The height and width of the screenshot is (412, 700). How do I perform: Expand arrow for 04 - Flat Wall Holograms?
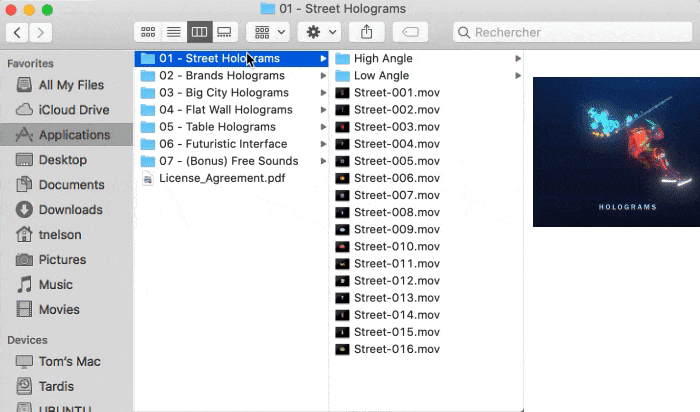(x=323, y=110)
